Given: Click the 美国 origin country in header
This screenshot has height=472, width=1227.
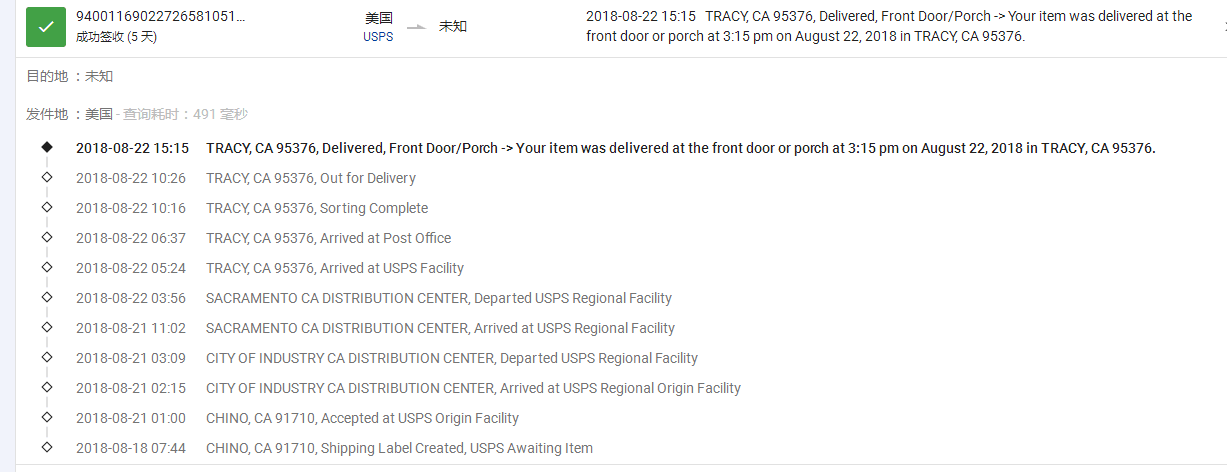Looking at the screenshot, I should [379, 17].
